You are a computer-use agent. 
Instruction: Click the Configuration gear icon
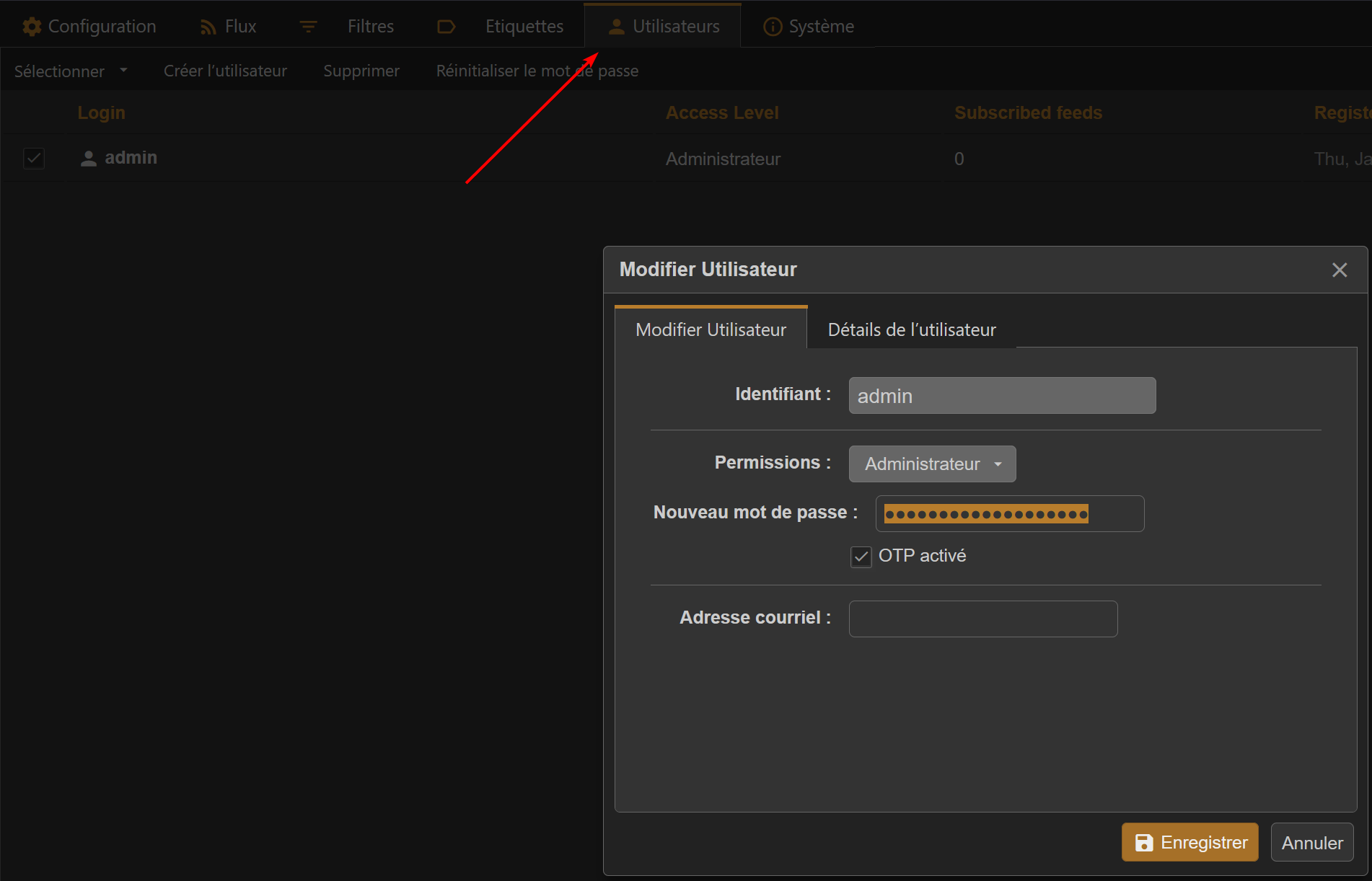(32, 27)
